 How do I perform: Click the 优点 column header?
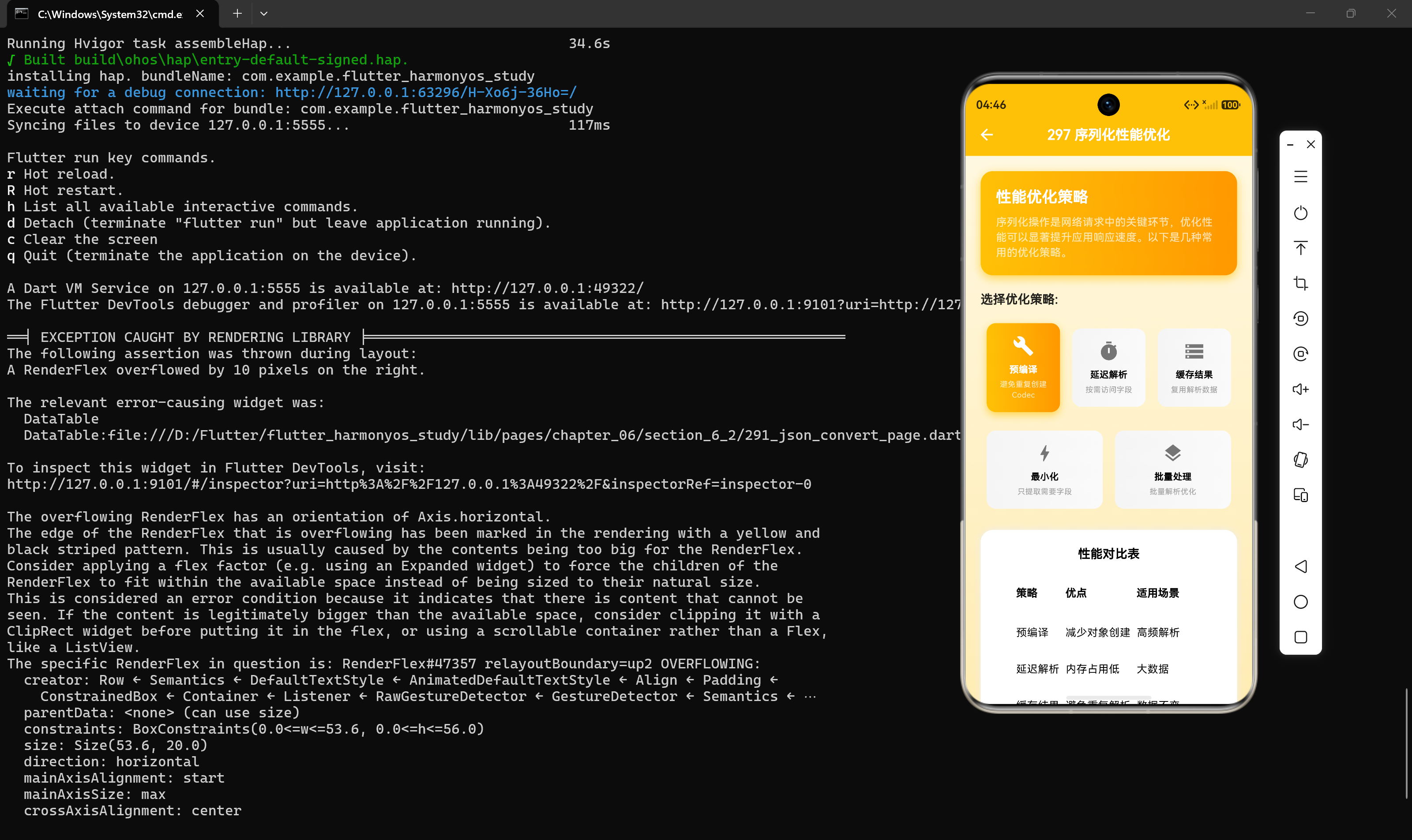pyautogui.click(x=1076, y=592)
